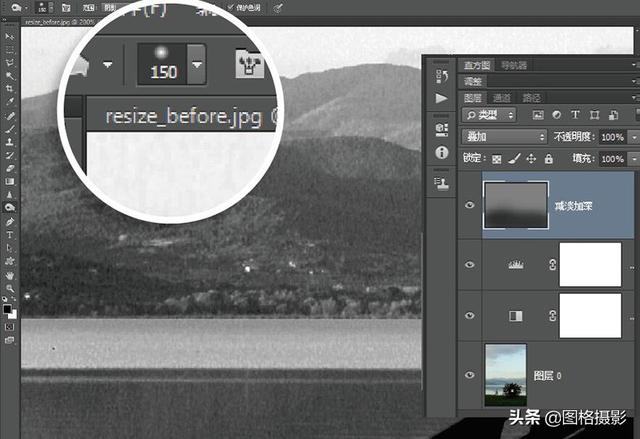Screen dimensions: 640x439
Task: Open the Layers panel flyout menu
Action: [x=634, y=98]
